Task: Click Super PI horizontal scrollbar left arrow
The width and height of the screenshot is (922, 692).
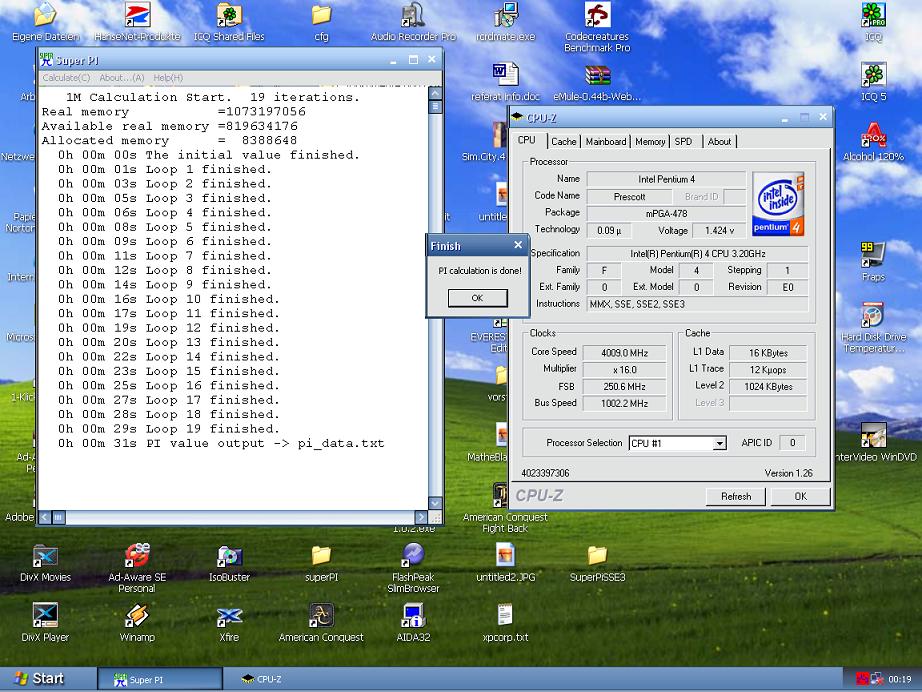Action: point(45,517)
